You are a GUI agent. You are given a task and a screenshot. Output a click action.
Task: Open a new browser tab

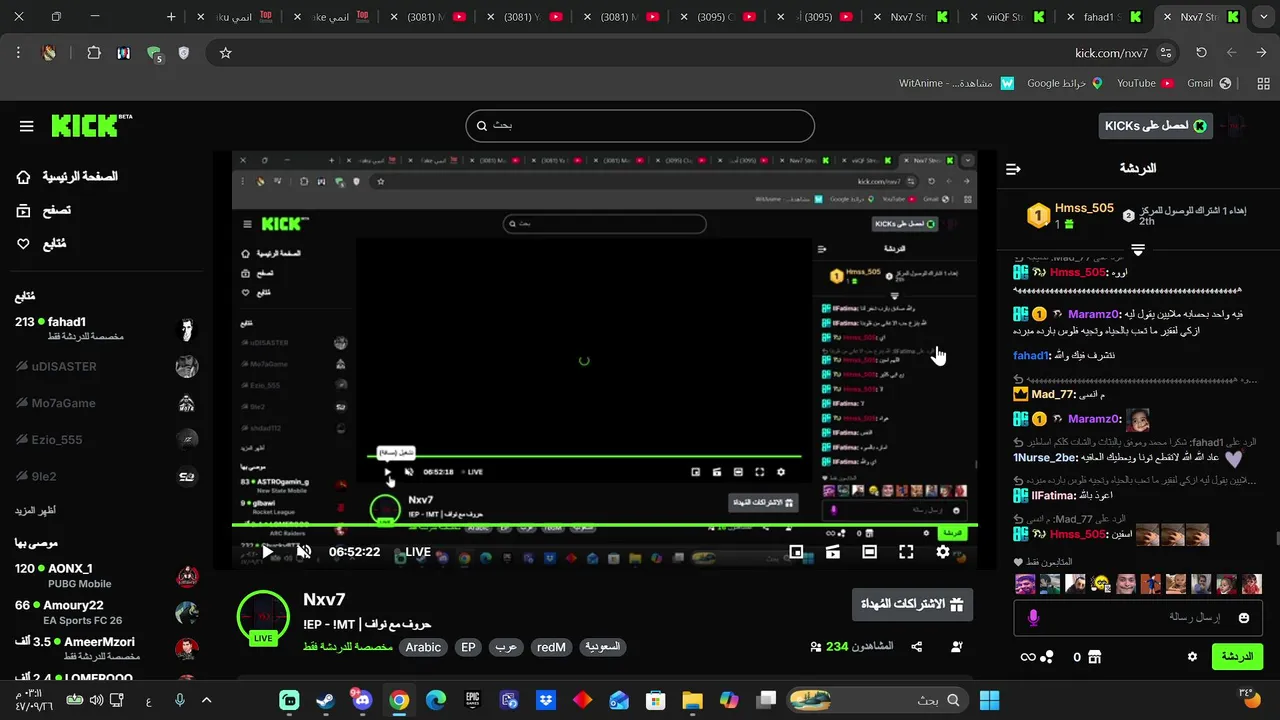pos(171,17)
